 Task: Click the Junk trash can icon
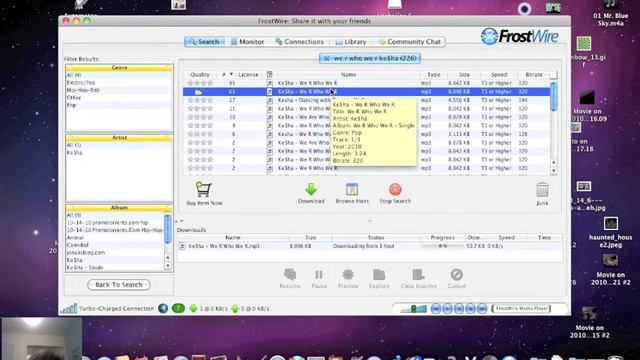[542, 190]
